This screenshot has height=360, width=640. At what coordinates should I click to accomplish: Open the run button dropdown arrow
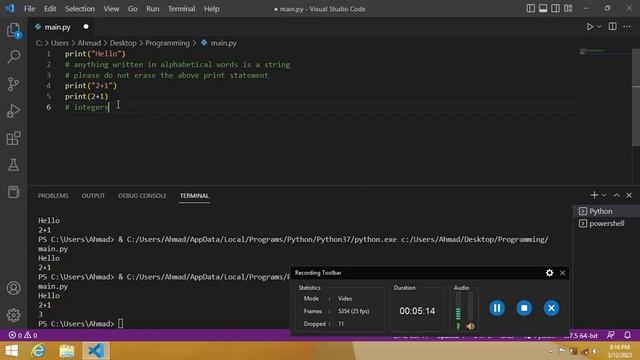point(599,27)
